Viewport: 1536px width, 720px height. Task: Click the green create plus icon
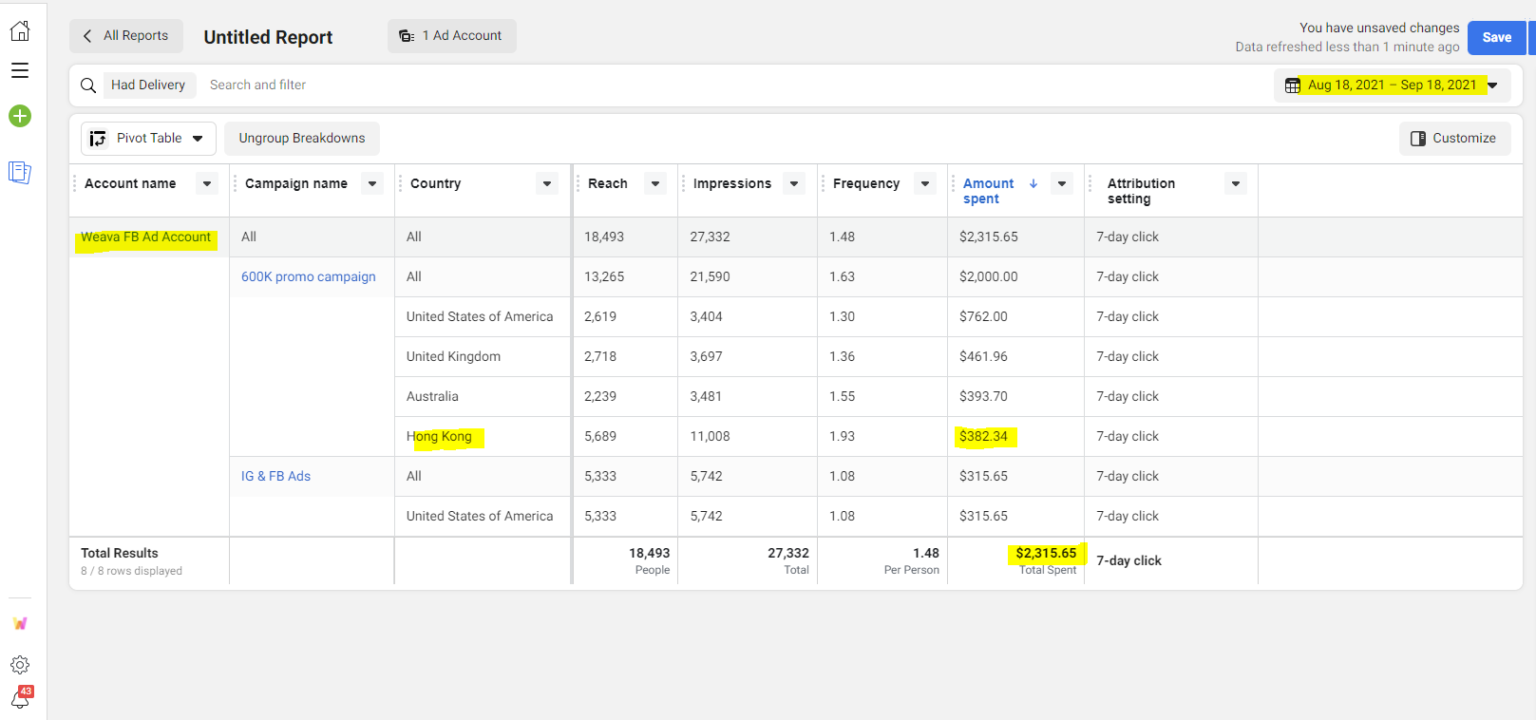click(20, 116)
